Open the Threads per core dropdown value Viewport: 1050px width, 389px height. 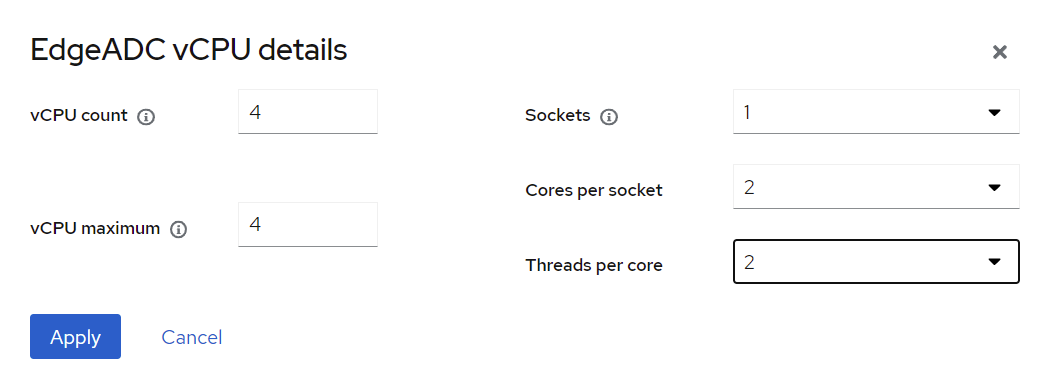[x=876, y=262]
